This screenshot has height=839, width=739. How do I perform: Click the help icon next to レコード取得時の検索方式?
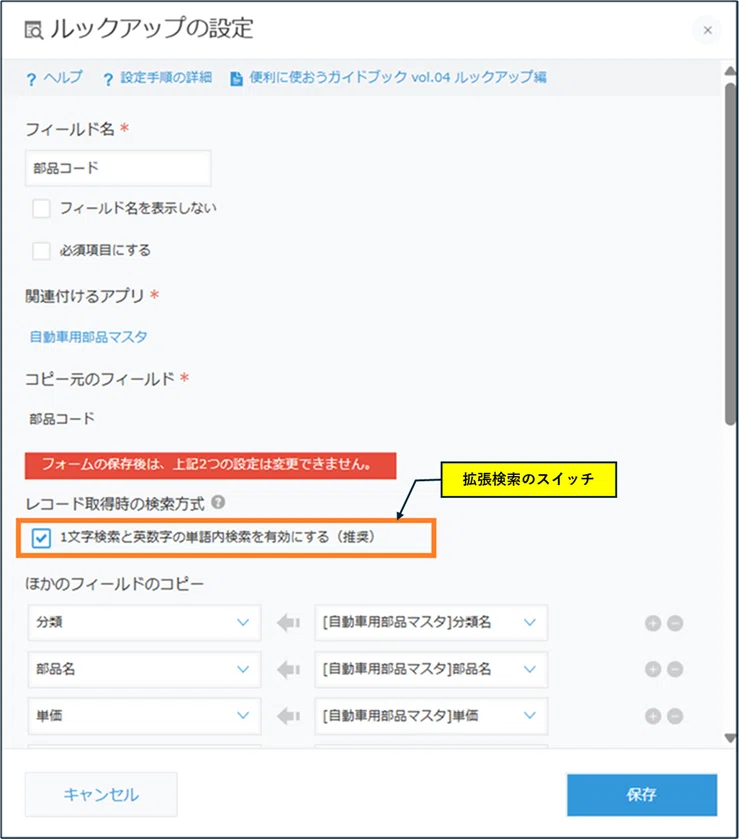[x=218, y=503]
